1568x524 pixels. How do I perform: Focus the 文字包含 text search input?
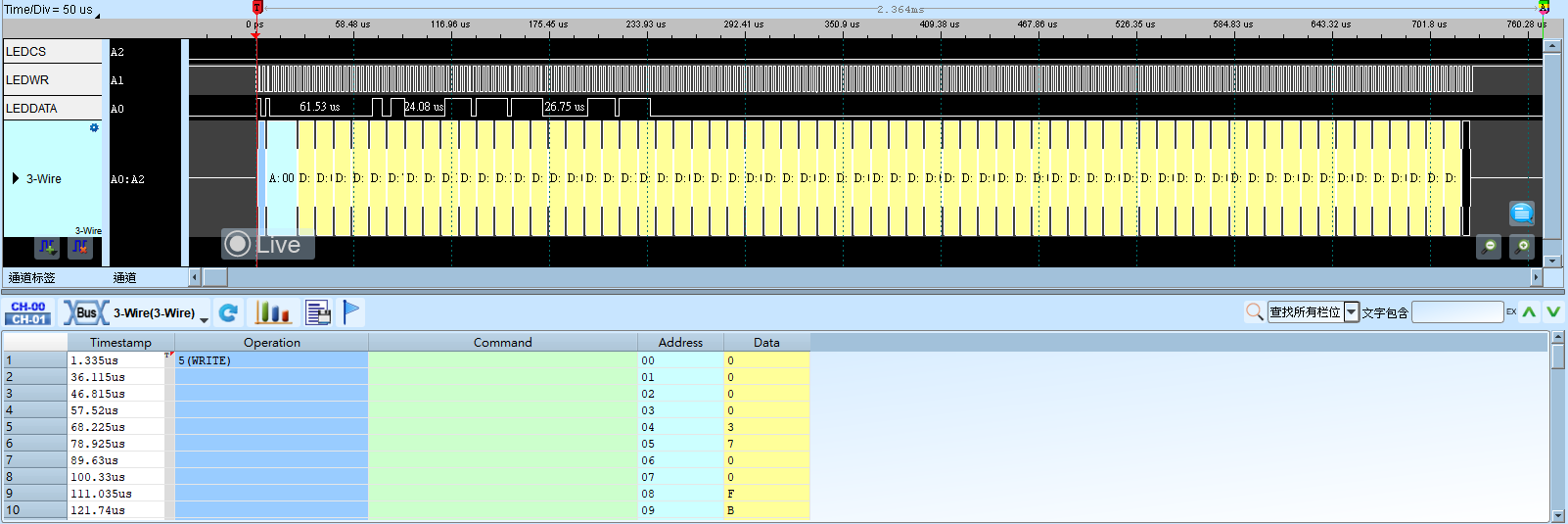(1457, 312)
